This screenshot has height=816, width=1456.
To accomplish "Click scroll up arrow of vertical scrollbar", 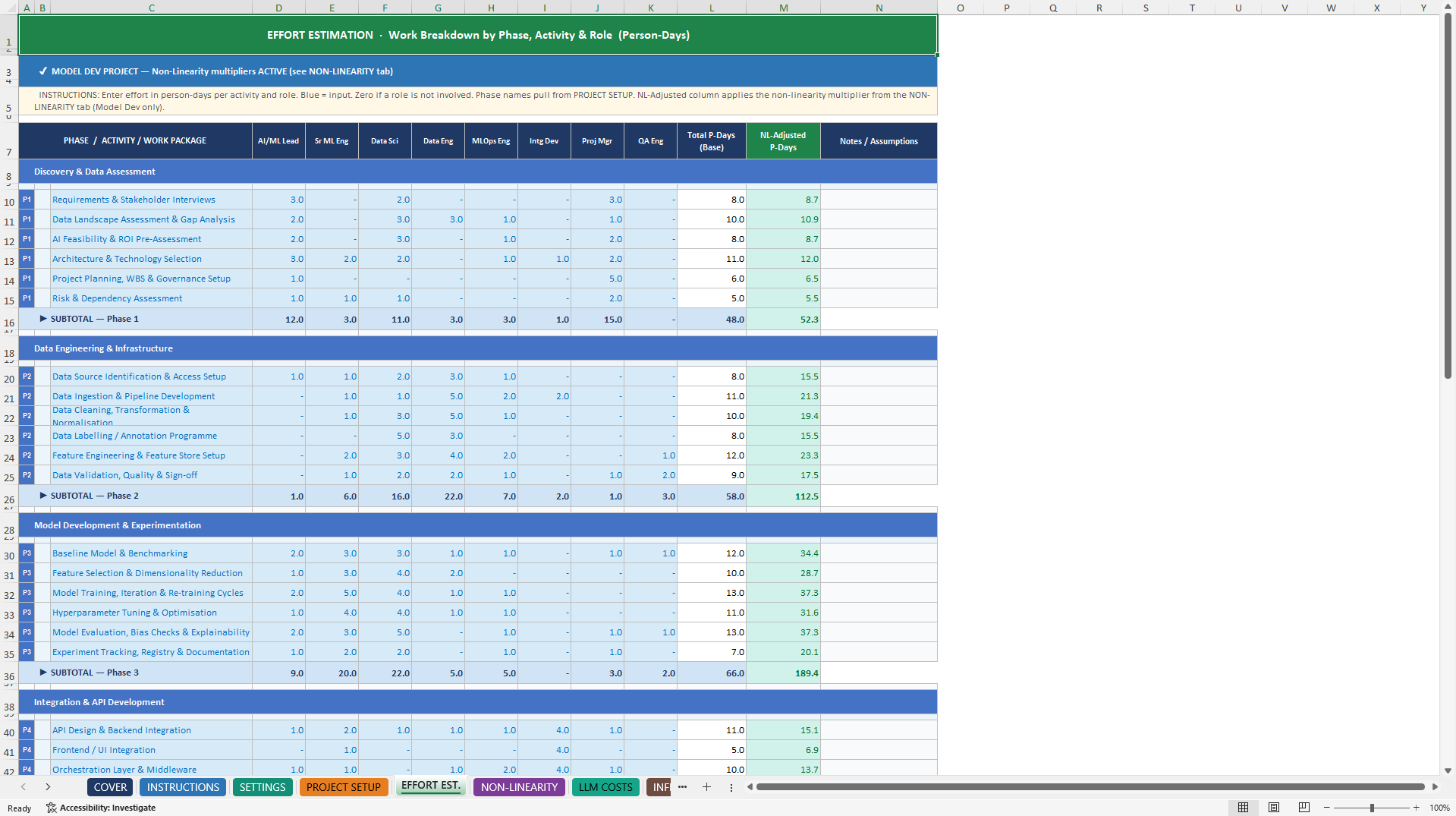I will 1448,6.
